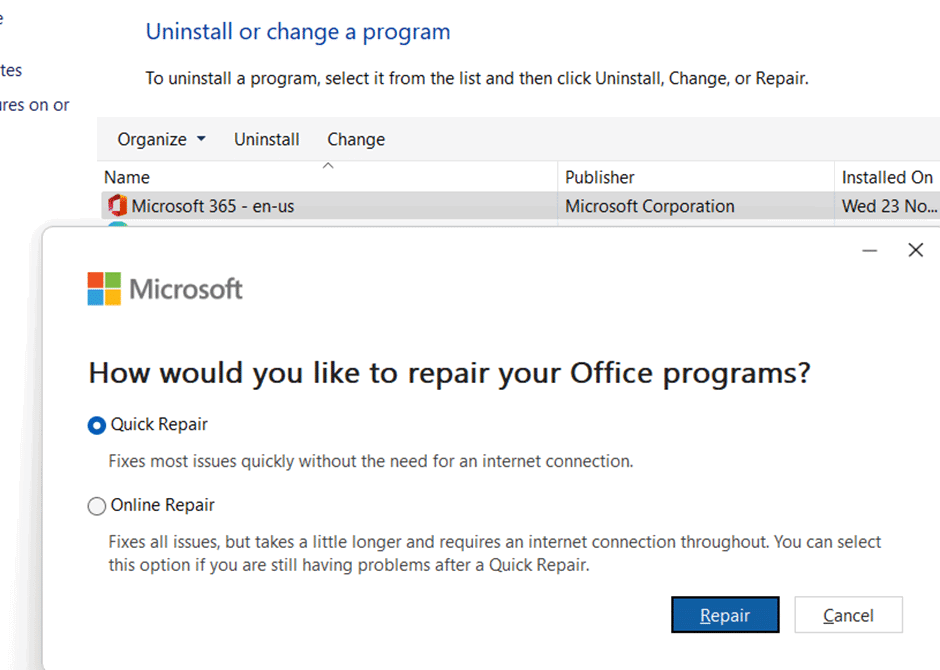The height and width of the screenshot is (670, 940).
Task: Click the installed date of Microsoft 365
Action: pyautogui.click(x=889, y=206)
